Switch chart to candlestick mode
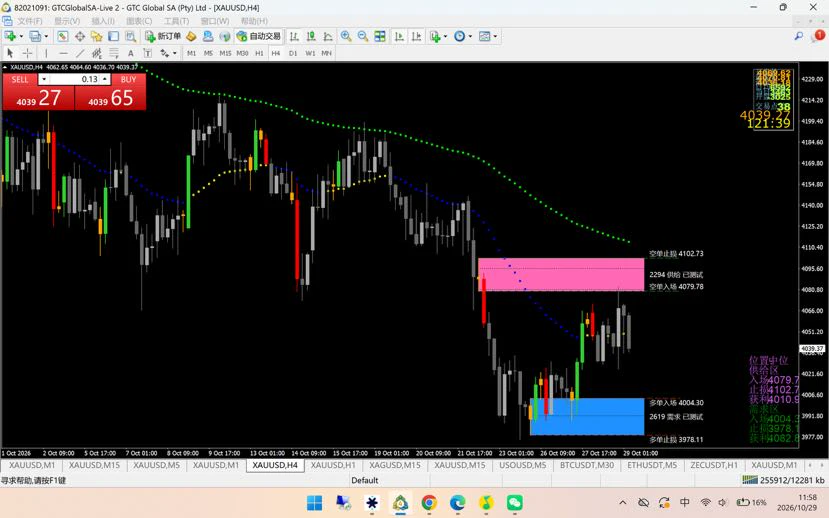Image resolution: width=829 pixels, height=518 pixels. pos(311,36)
